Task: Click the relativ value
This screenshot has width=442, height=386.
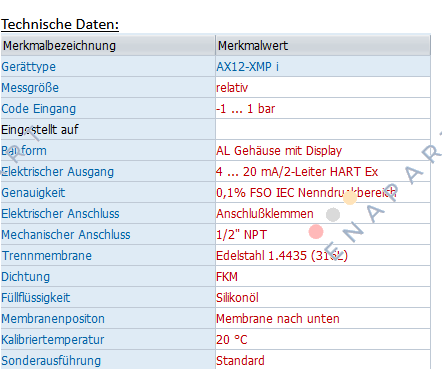Action: tap(232, 88)
